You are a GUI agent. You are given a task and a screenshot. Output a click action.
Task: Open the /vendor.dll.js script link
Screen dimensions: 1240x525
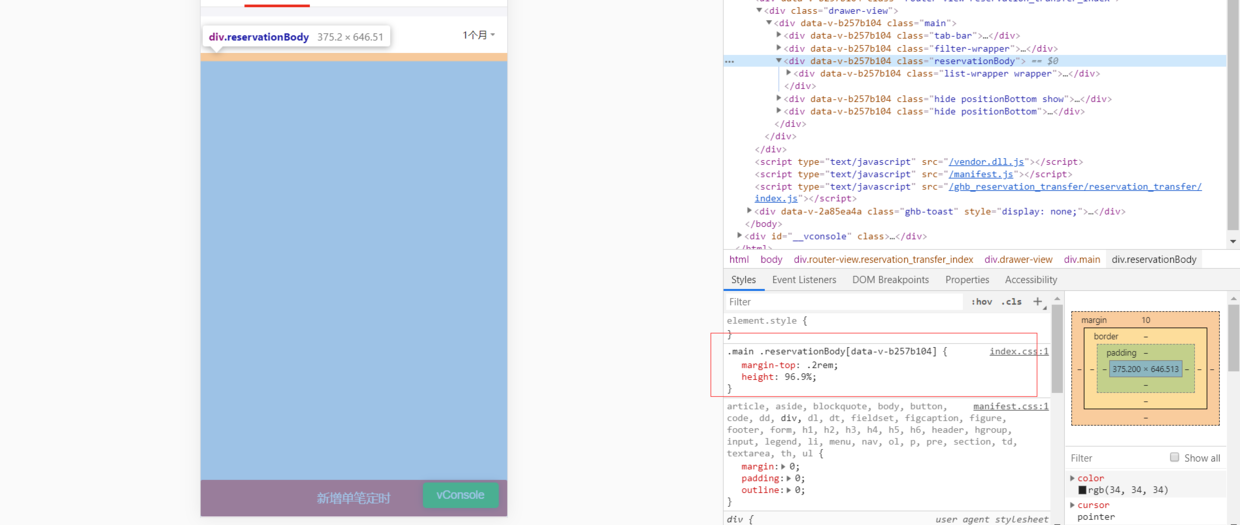click(986, 162)
